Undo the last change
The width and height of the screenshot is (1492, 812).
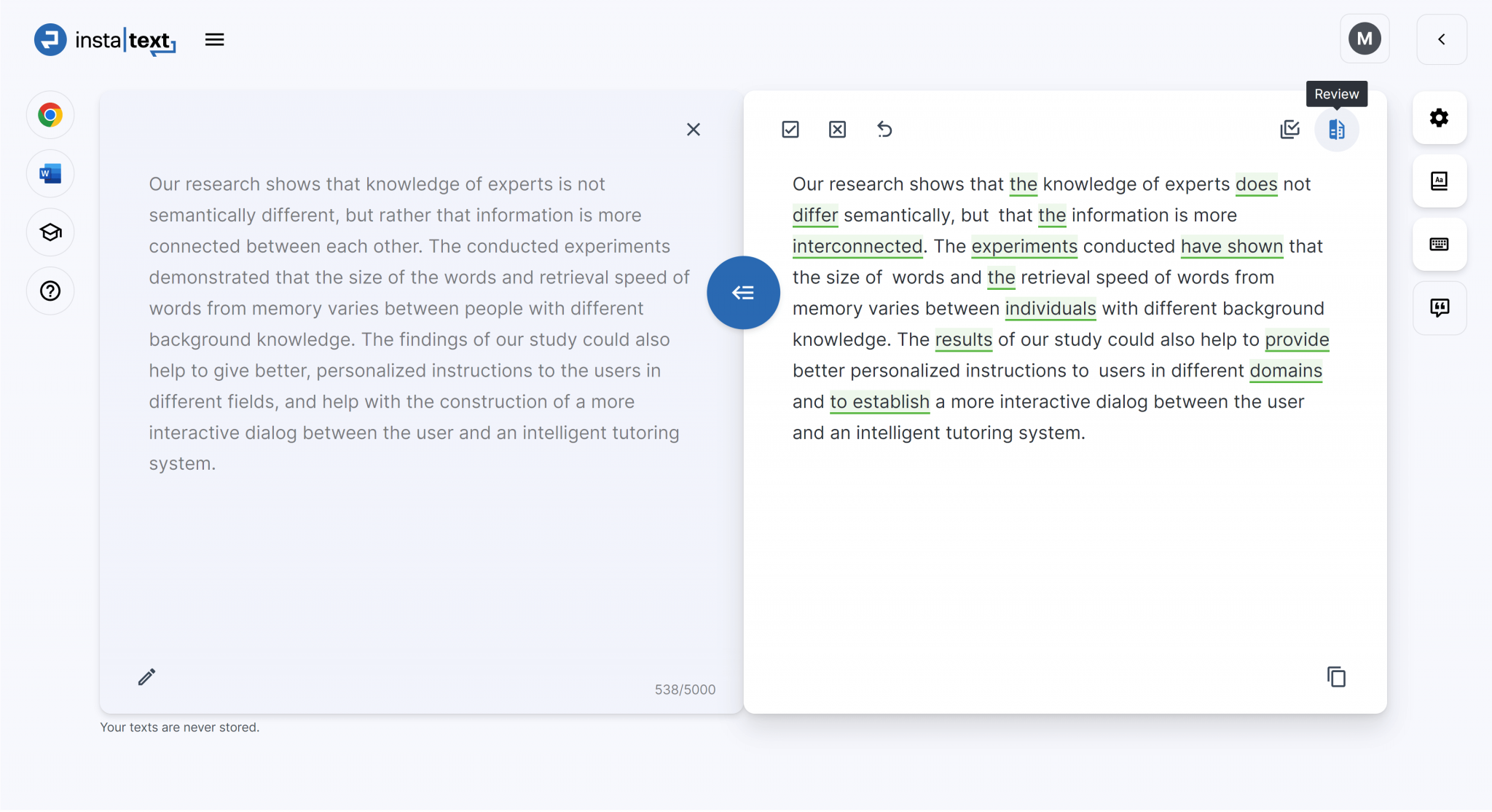tap(884, 129)
